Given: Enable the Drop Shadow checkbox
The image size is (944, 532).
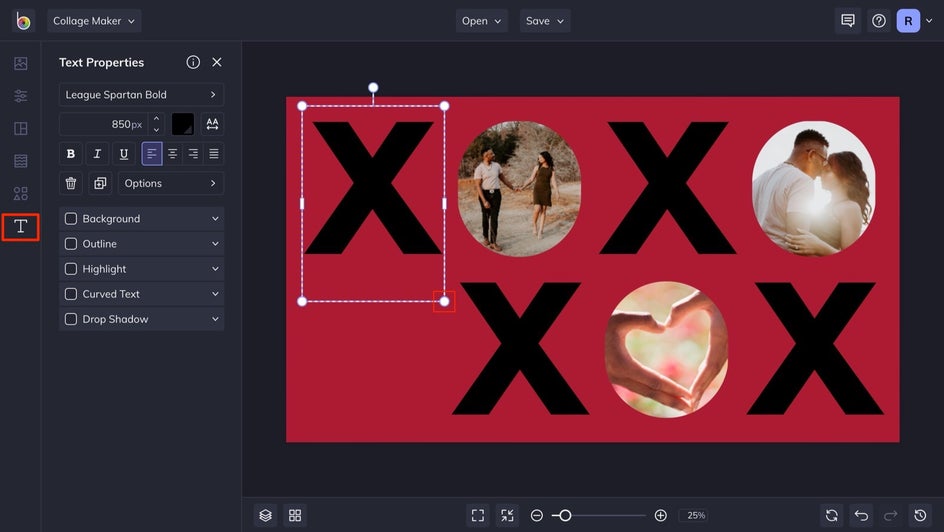Looking at the screenshot, I should click(x=70, y=319).
